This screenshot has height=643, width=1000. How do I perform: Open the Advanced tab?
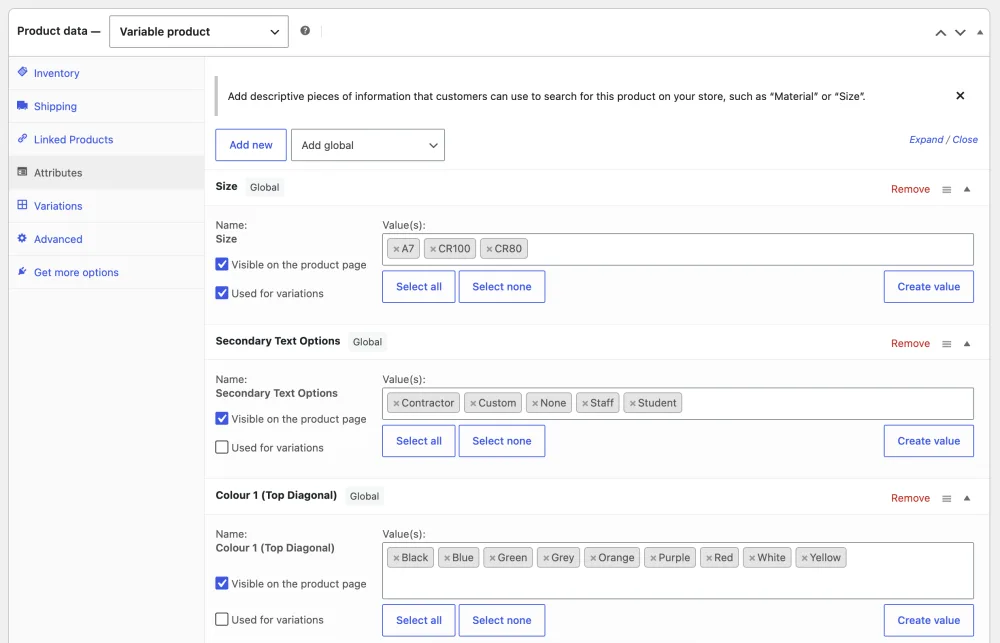click(107, 239)
